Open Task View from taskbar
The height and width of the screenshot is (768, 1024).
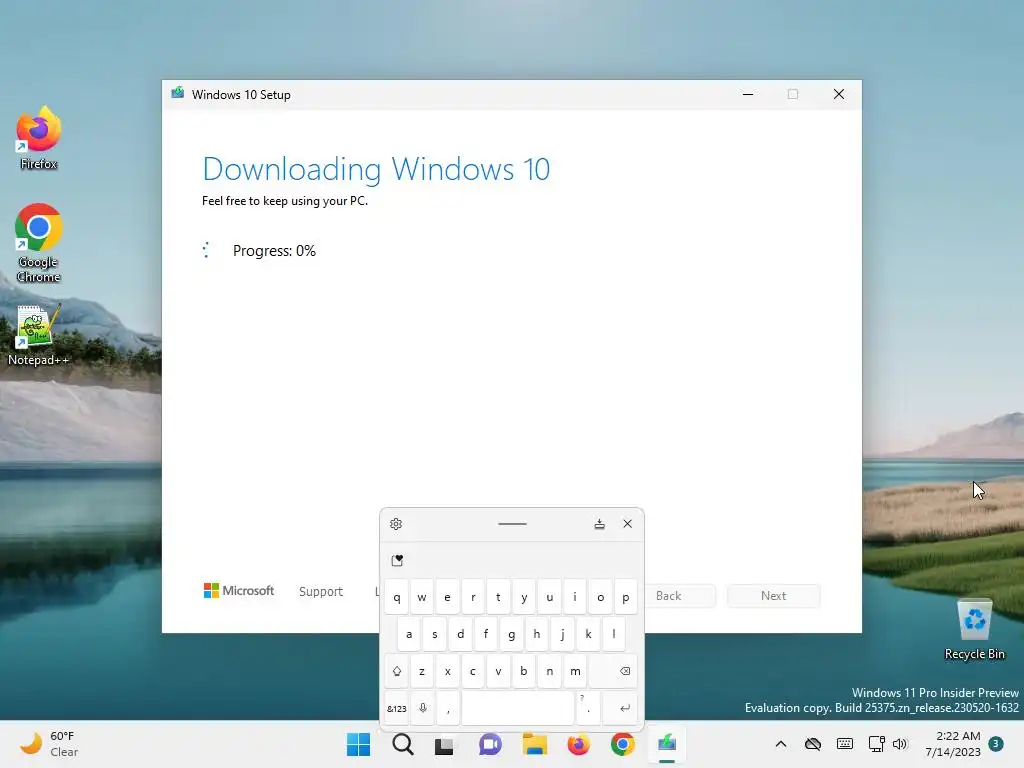click(444, 744)
